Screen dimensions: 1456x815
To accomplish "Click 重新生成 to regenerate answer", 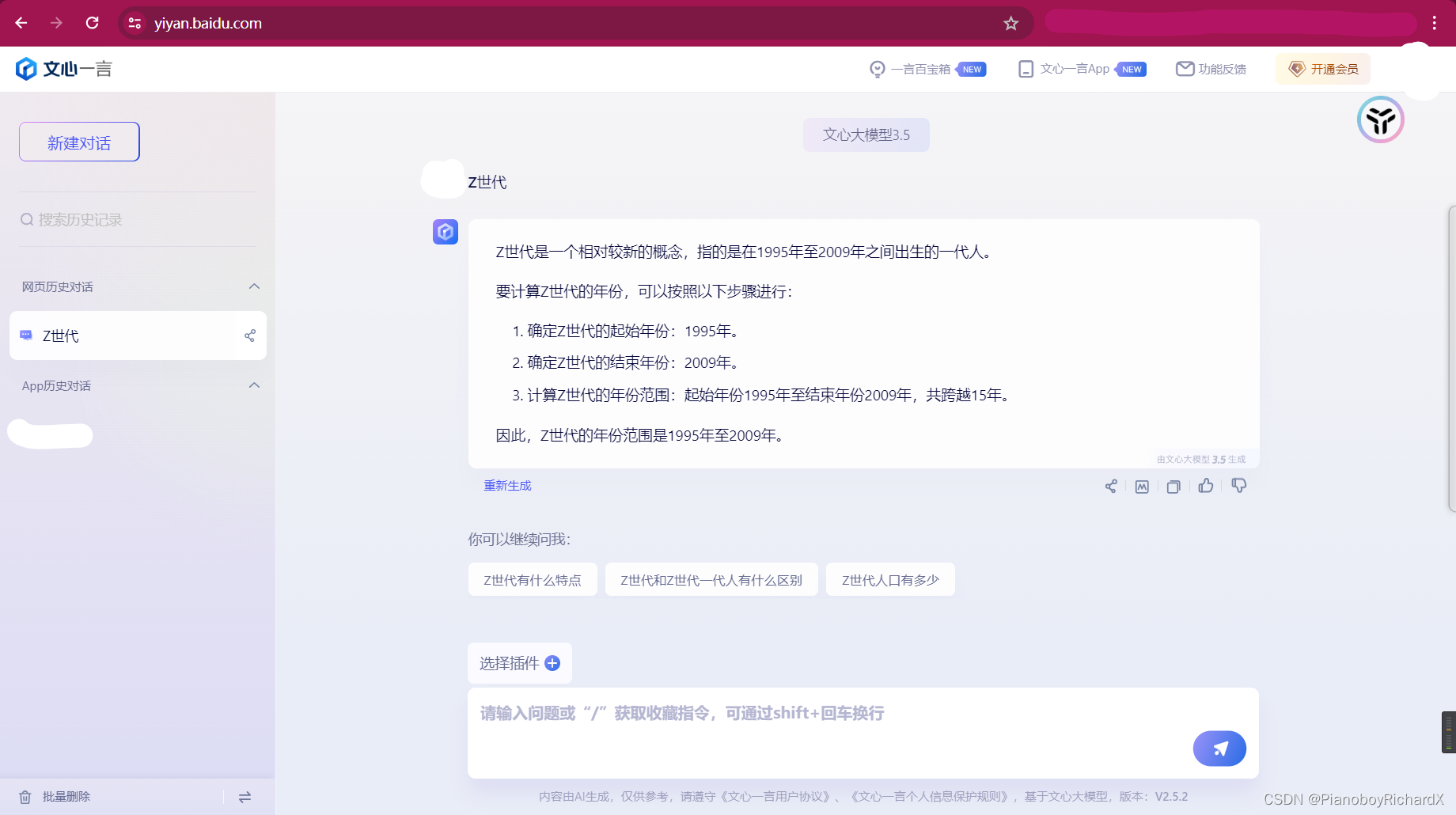I will pos(508,485).
